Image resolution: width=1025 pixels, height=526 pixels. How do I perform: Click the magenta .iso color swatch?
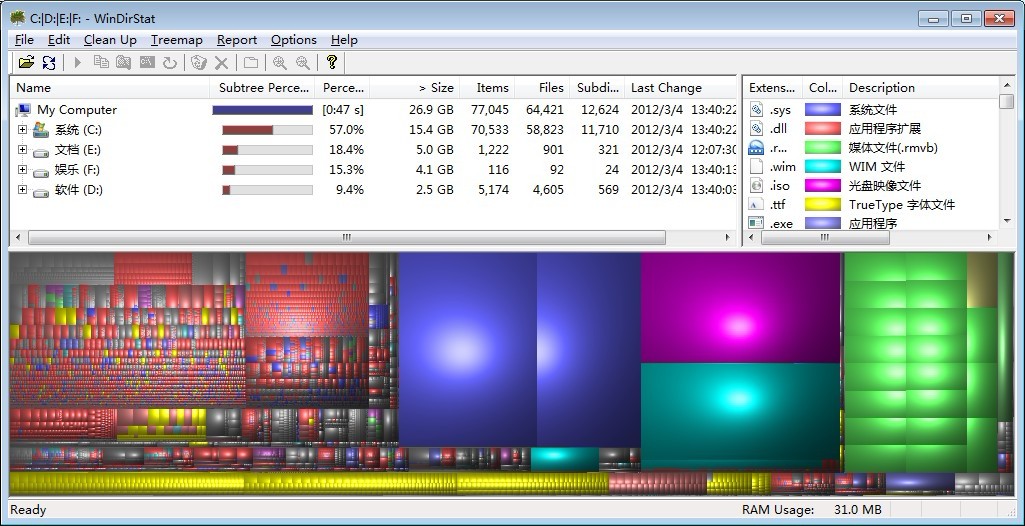pyautogui.click(x=823, y=186)
